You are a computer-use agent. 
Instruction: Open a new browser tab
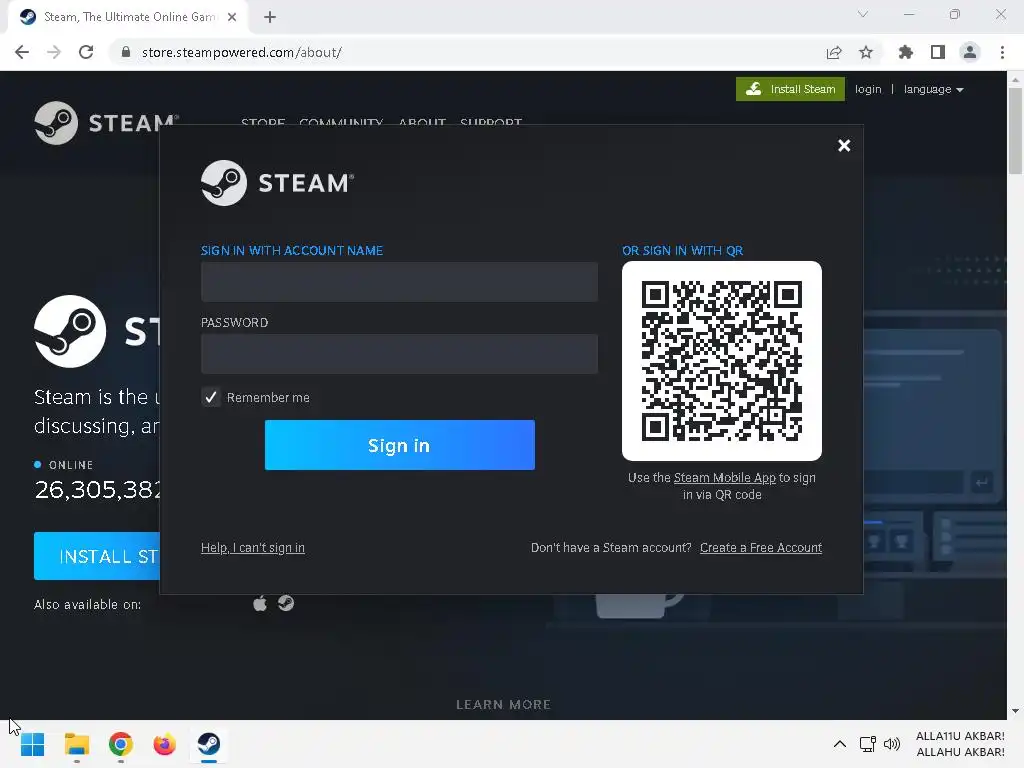[x=270, y=17]
